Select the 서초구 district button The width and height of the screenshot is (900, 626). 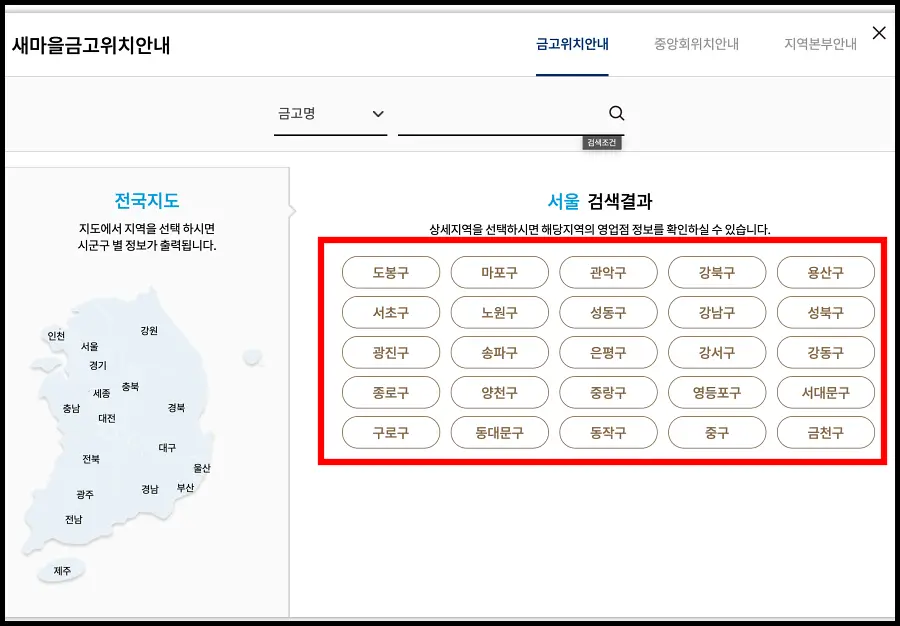tap(391, 313)
